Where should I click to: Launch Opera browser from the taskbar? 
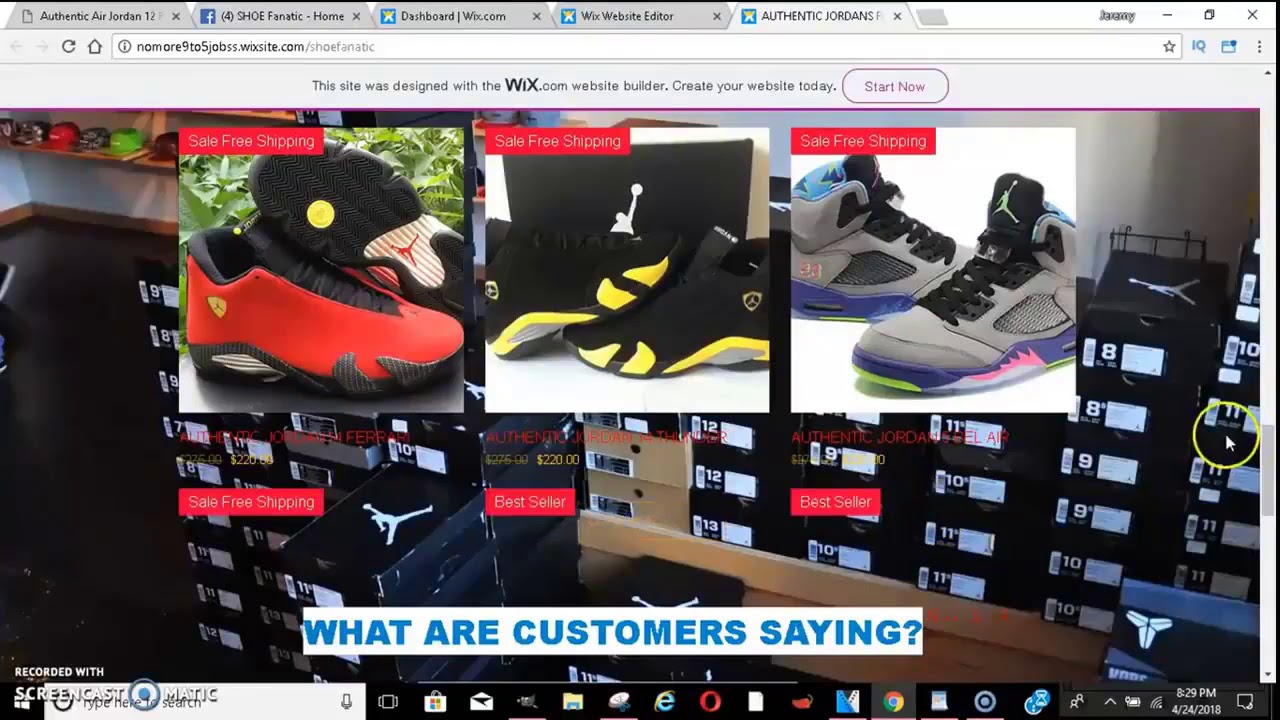pyautogui.click(x=710, y=702)
